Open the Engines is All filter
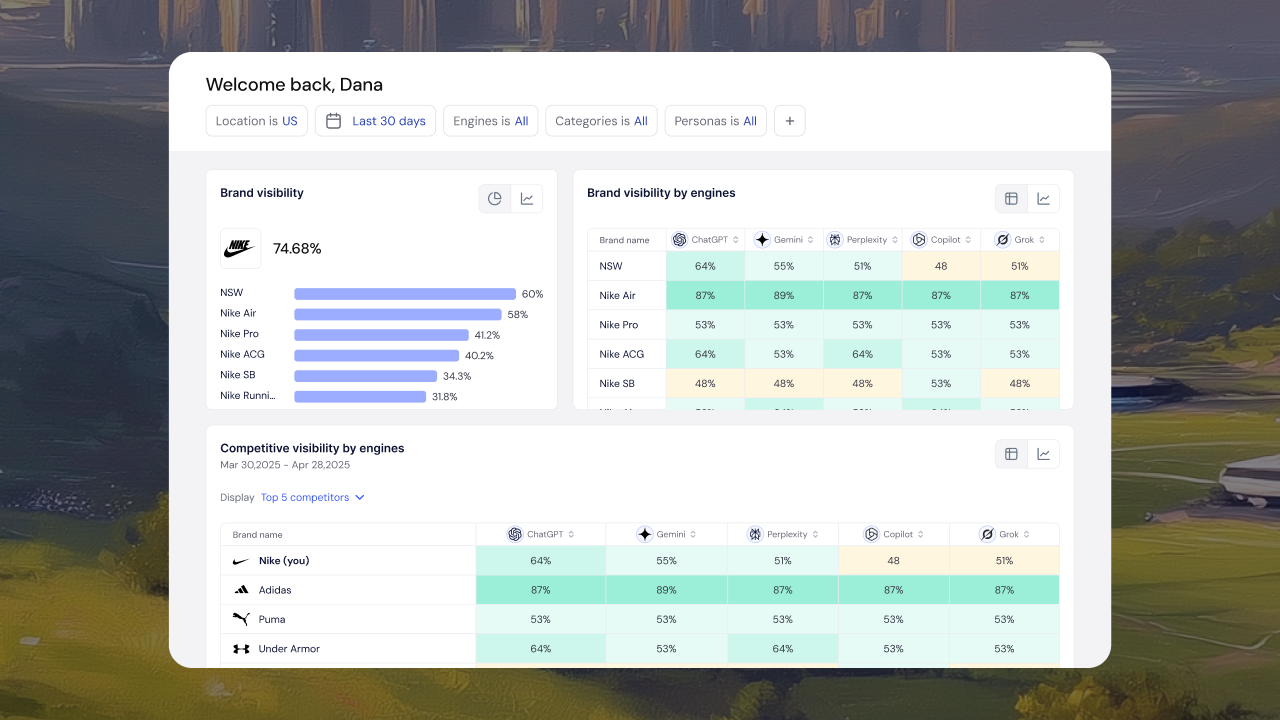This screenshot has height=720, width=1280. tap(491, 121)
